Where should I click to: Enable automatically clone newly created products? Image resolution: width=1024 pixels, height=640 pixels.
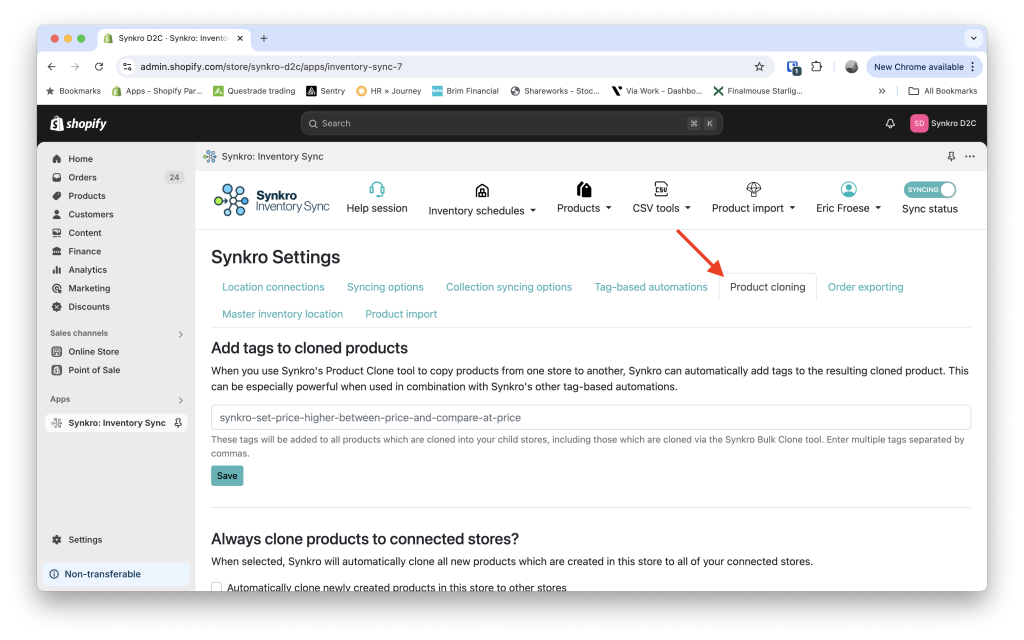point(216,587)
